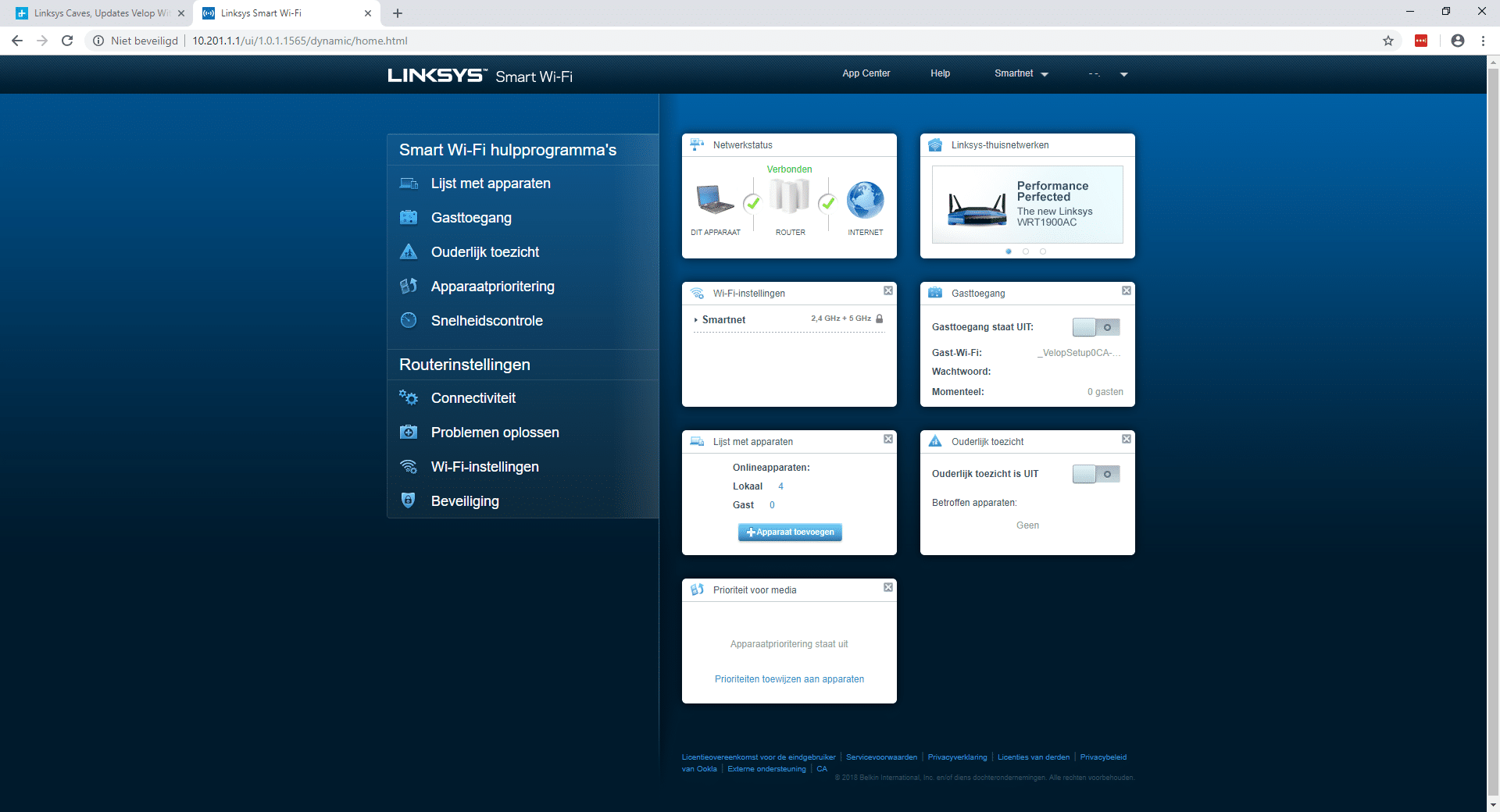
Task: Toggle the Gasttoegang switch on
Action: pos(1096,327)
